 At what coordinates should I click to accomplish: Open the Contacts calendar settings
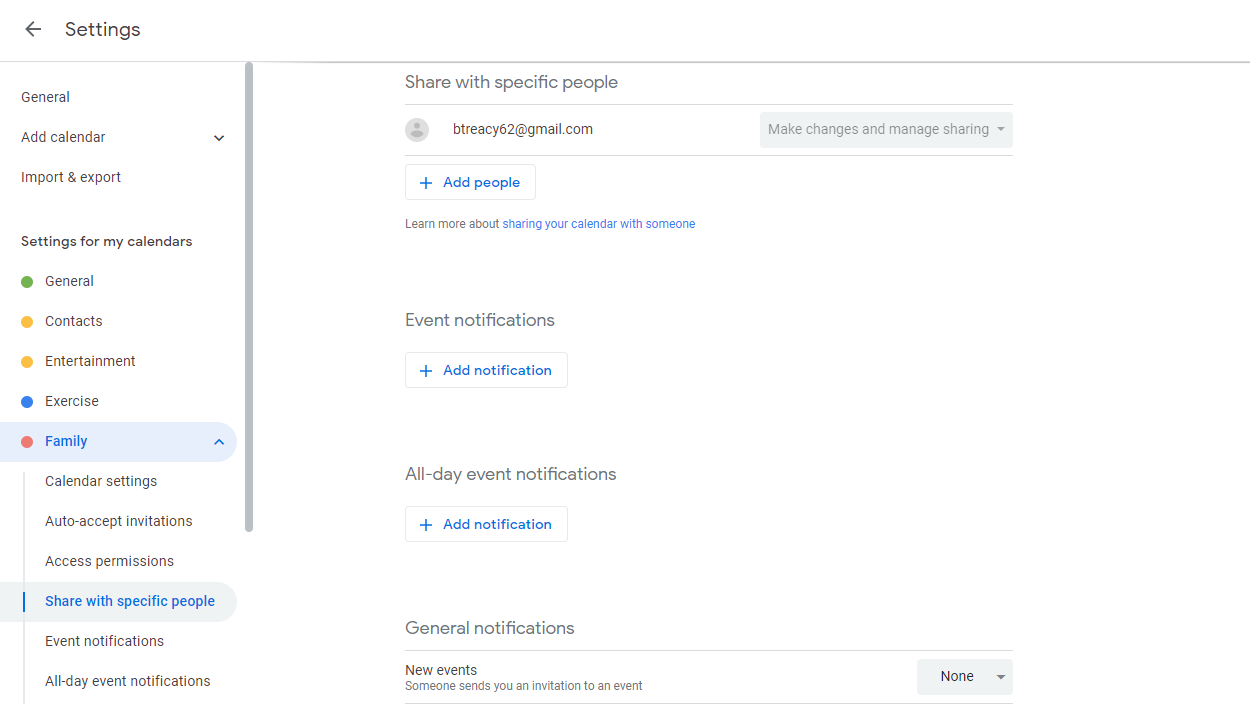[74, 321]
